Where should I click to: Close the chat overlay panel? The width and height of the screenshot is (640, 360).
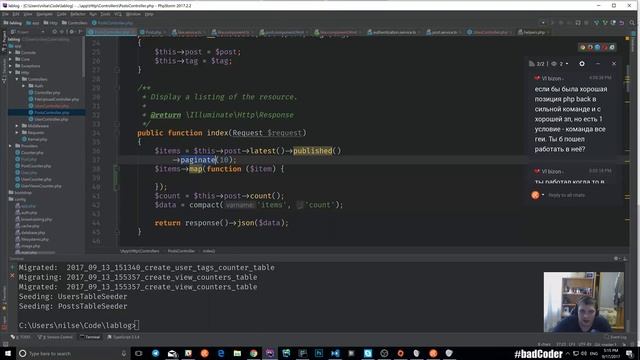click(x=614, y=64)
